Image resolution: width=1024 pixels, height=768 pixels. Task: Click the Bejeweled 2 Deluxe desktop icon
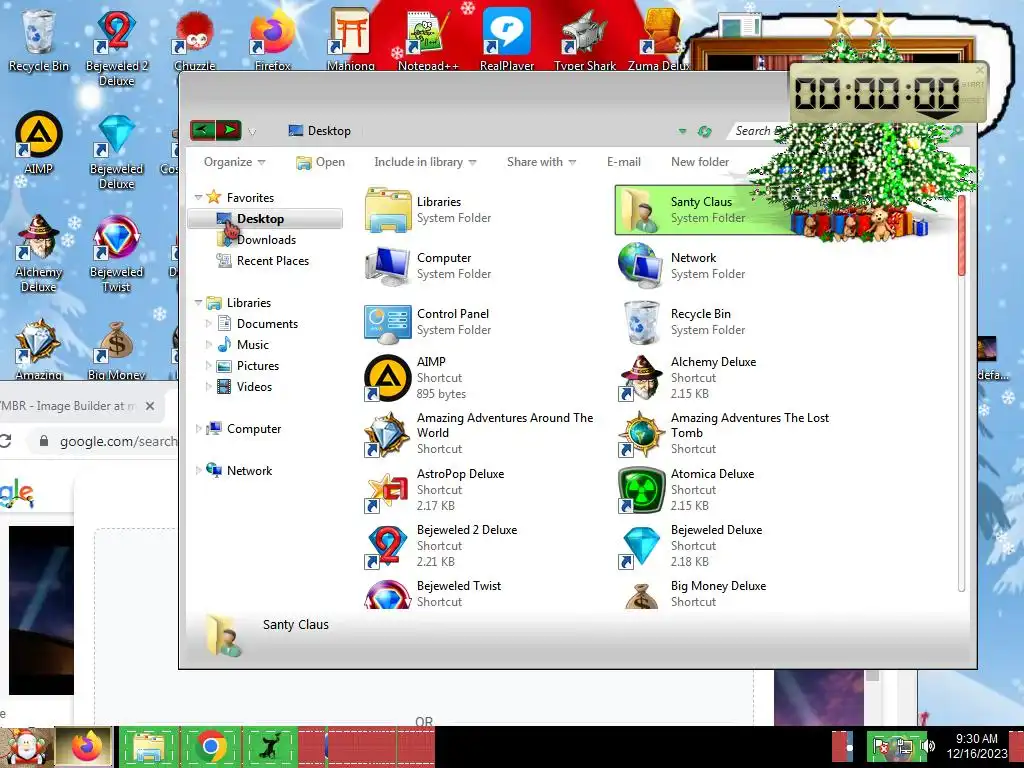click(x=116, y=47)
